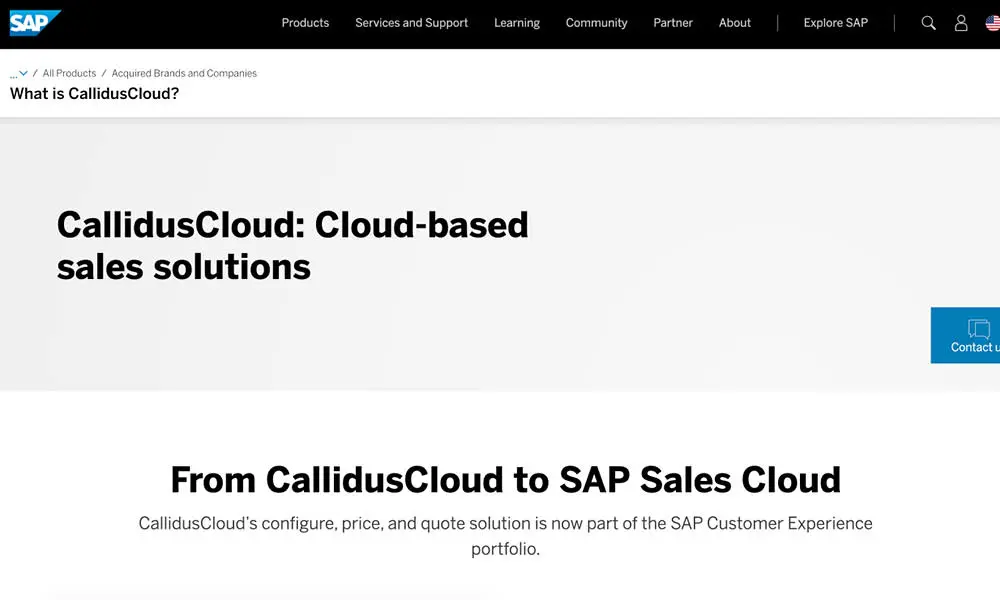The image size is (1000, 600).
Task: Click the chat bubble icon on Contact us
Action: pyautogui.click(x=977, y=328)
